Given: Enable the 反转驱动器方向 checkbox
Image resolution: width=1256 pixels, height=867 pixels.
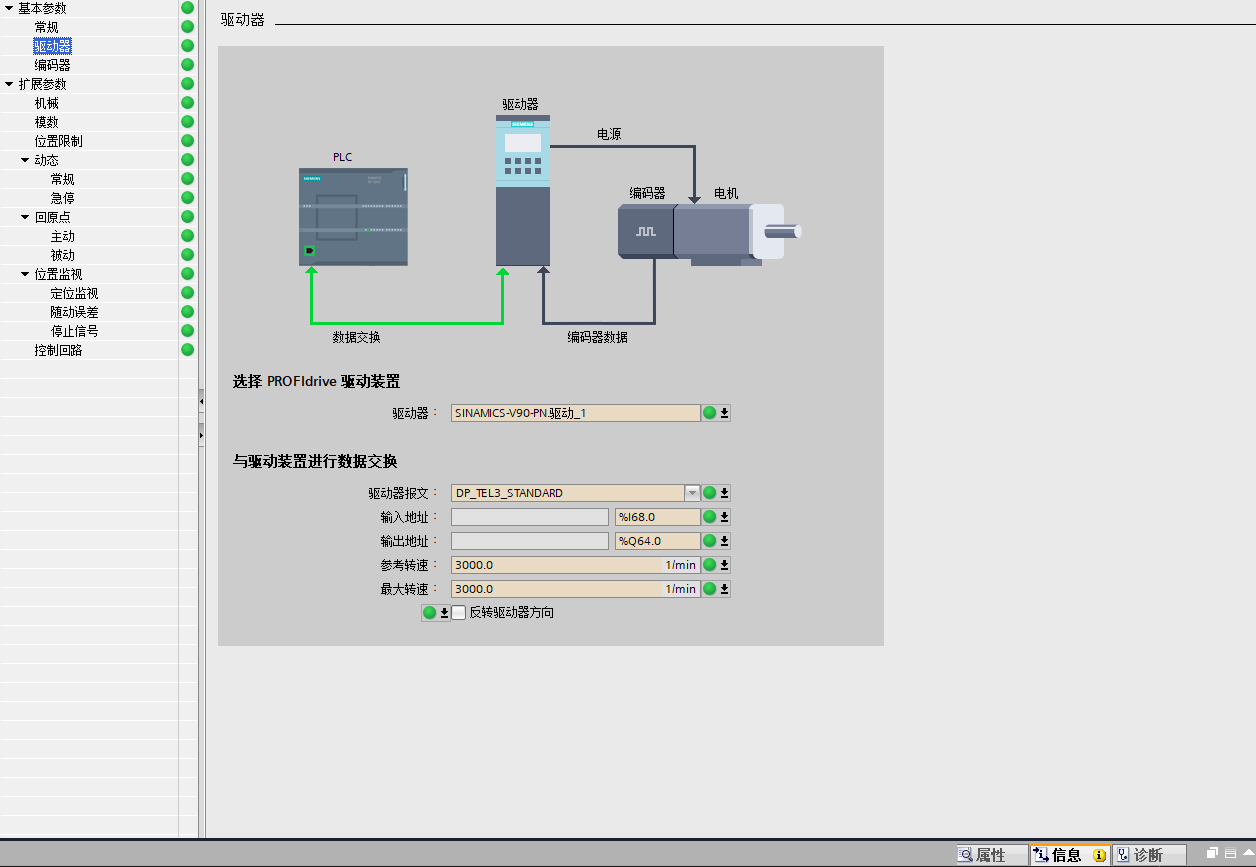Looking at the screenshot, I should [459, 613].
